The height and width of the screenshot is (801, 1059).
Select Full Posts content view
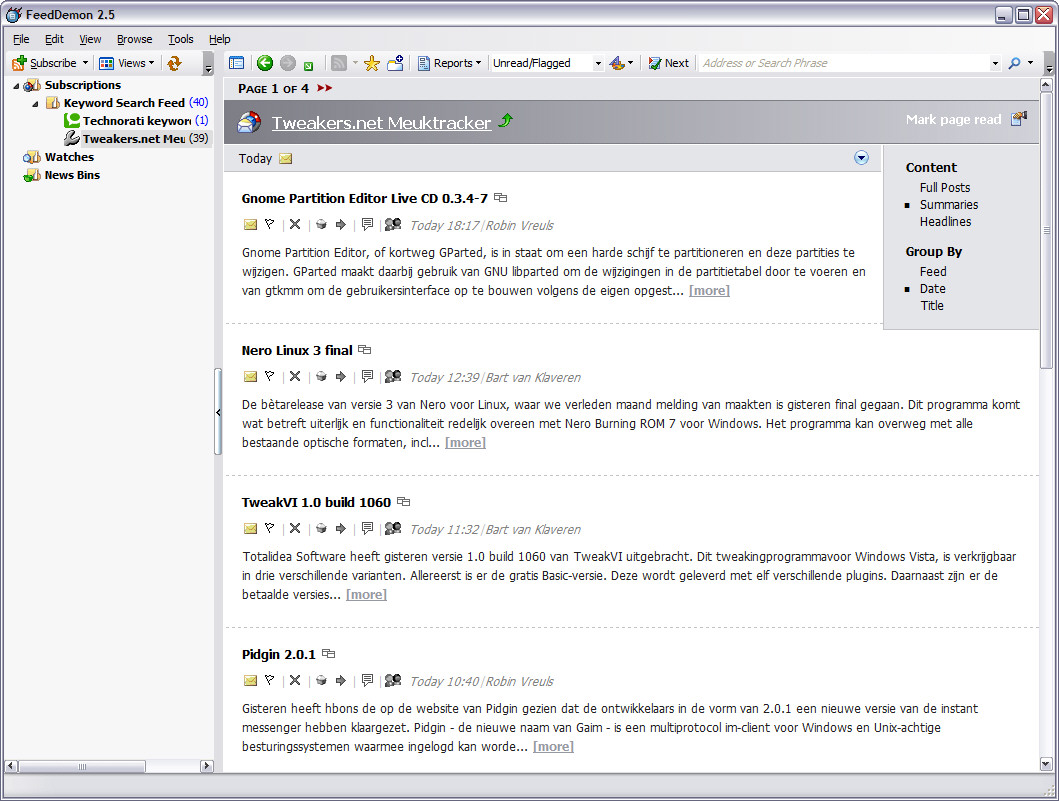pos(944,188)
